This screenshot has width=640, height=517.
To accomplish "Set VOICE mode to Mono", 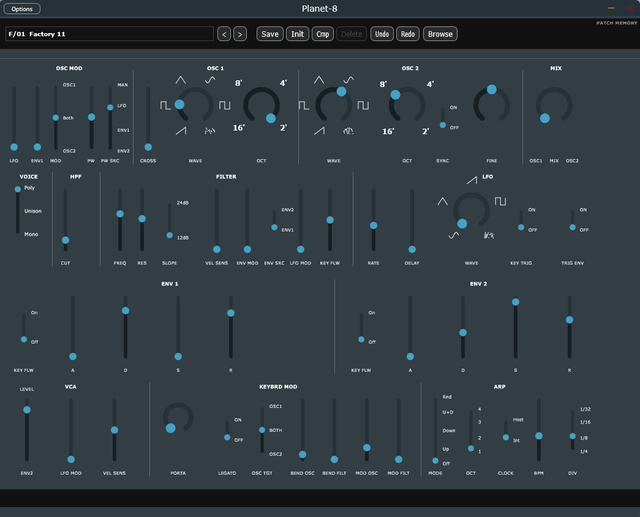I will pyautogui.click(x=31, y=234).
